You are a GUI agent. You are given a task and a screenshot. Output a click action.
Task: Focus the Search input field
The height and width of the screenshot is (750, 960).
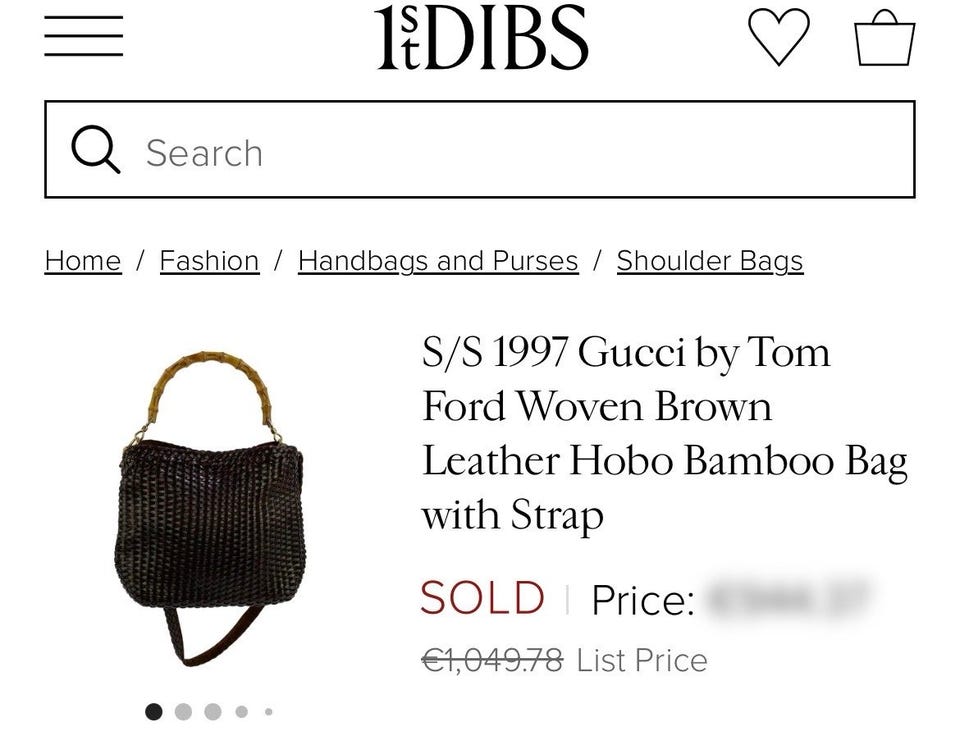[x=479, y=149]
